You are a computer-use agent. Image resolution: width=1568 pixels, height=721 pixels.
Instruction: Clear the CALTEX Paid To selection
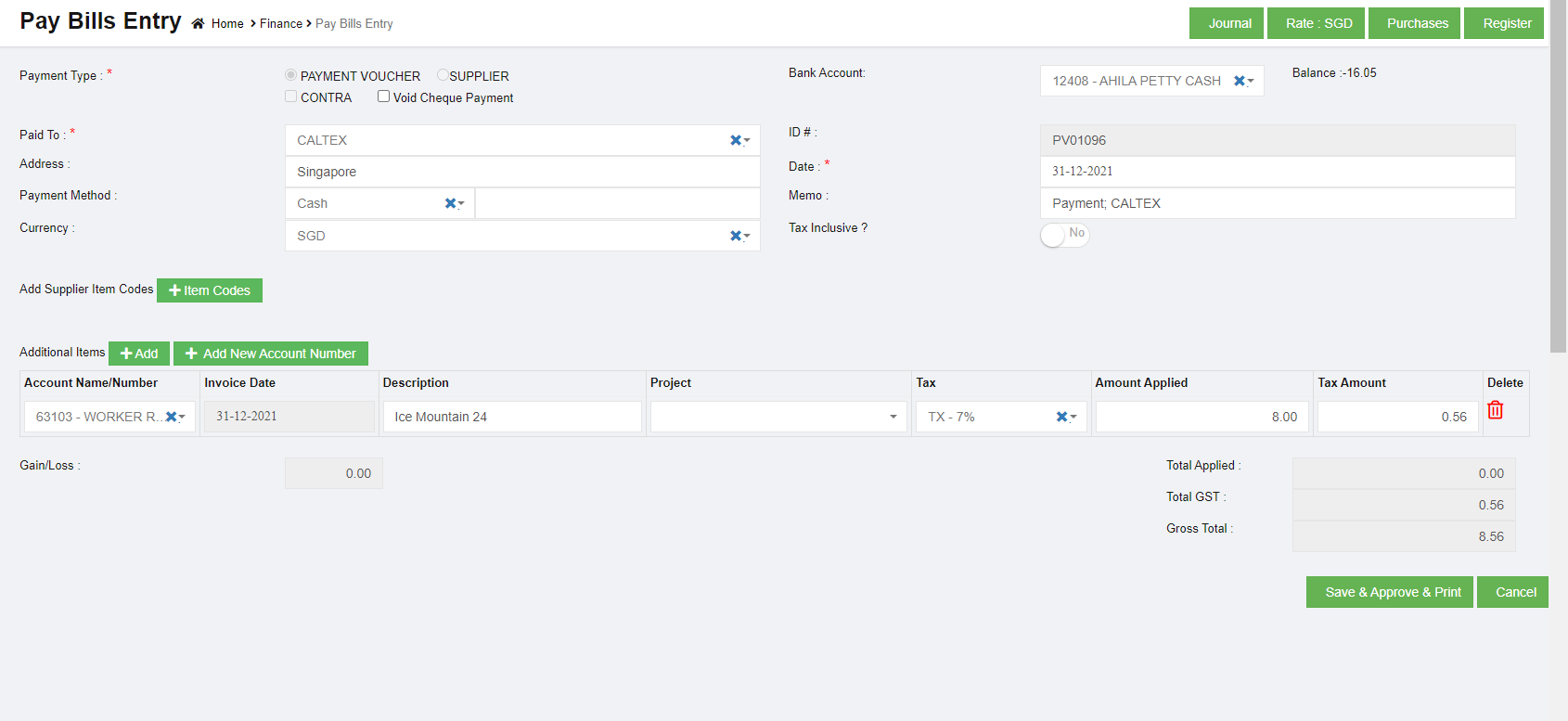pos(735,140)
